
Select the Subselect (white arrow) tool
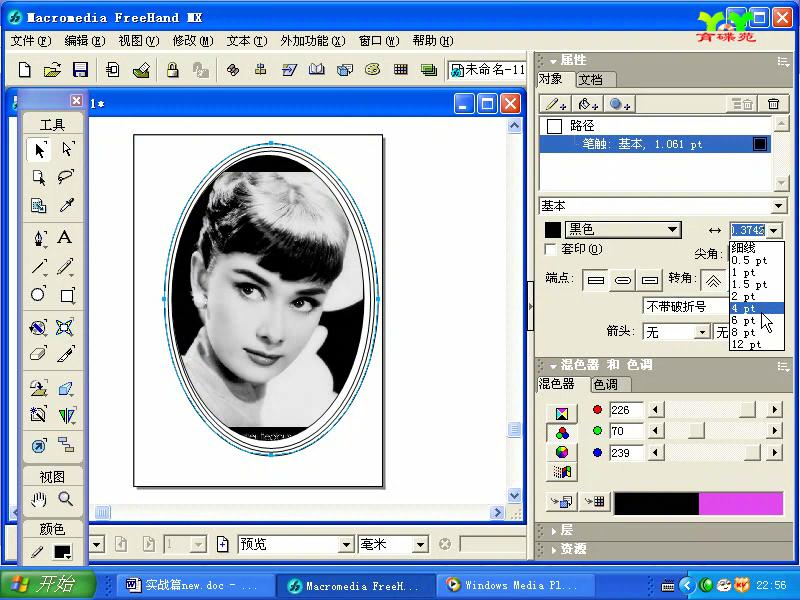[x=67, y=149]
